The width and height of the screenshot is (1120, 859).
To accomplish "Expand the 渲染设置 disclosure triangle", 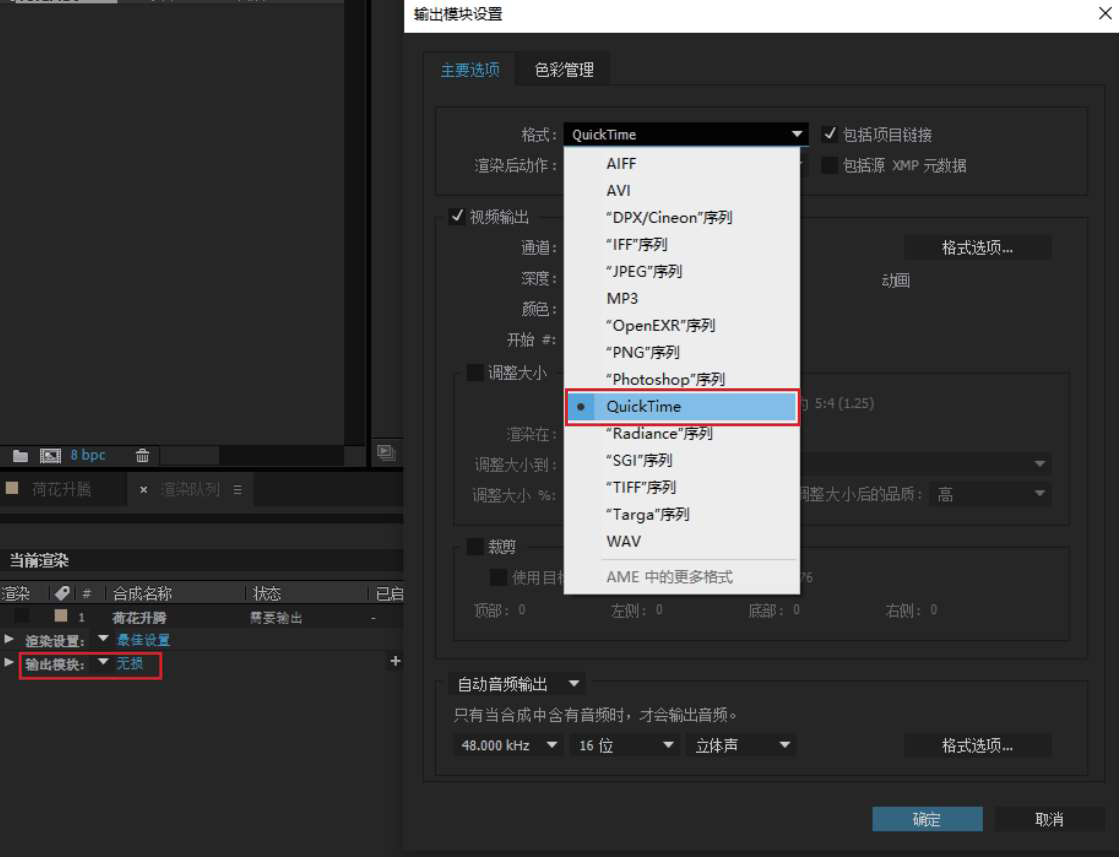I will pyautogui.click(x=9, y=639).
